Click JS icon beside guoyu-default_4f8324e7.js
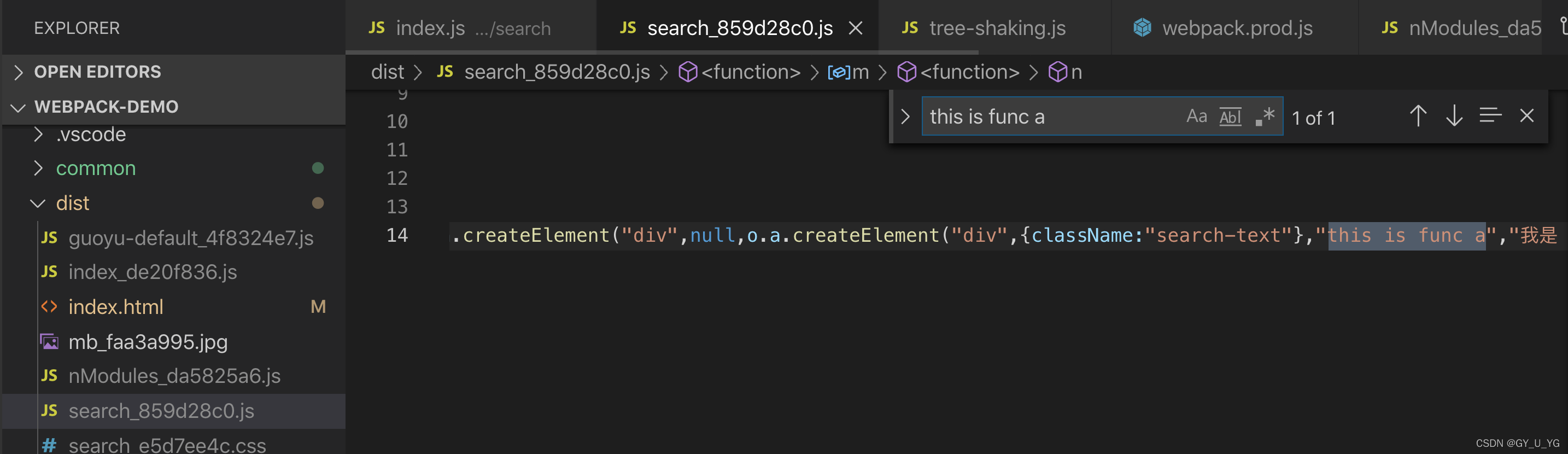 point(49,237)
